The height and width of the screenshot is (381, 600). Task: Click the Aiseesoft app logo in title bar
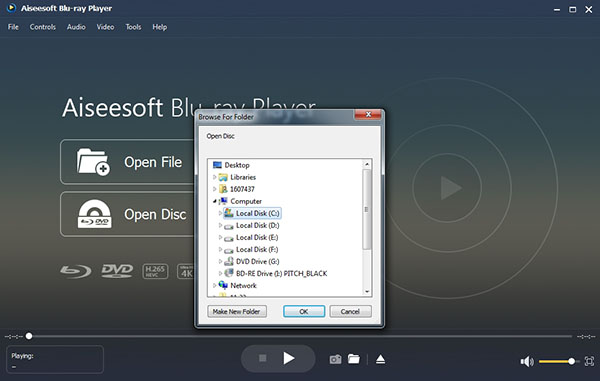(x=11, y=8)
